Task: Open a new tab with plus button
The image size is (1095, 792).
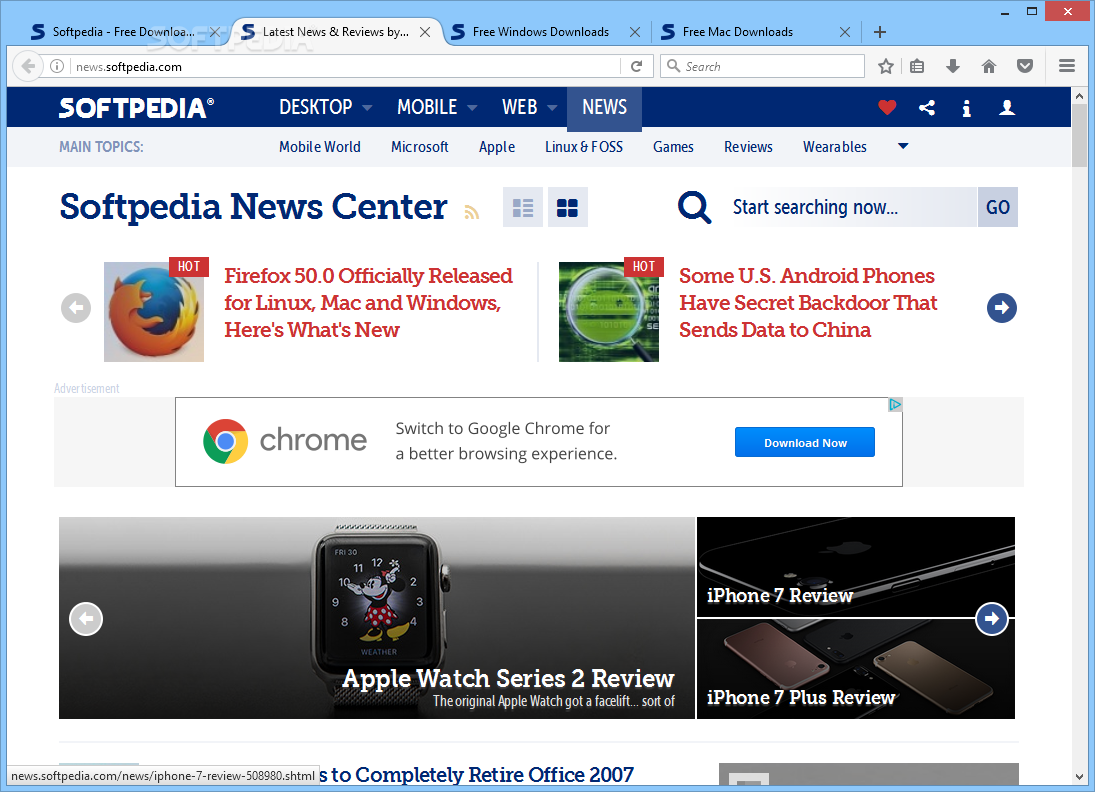Action: (880, 32)
